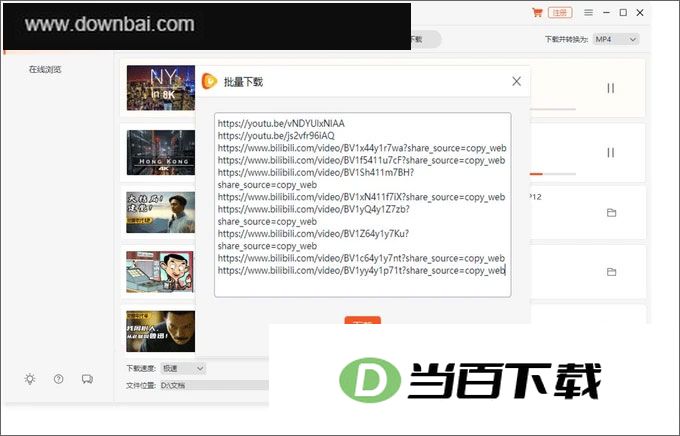Click inside the batch URL text box
This screenshot has width=680, height=436.
[x=363, y=205]
